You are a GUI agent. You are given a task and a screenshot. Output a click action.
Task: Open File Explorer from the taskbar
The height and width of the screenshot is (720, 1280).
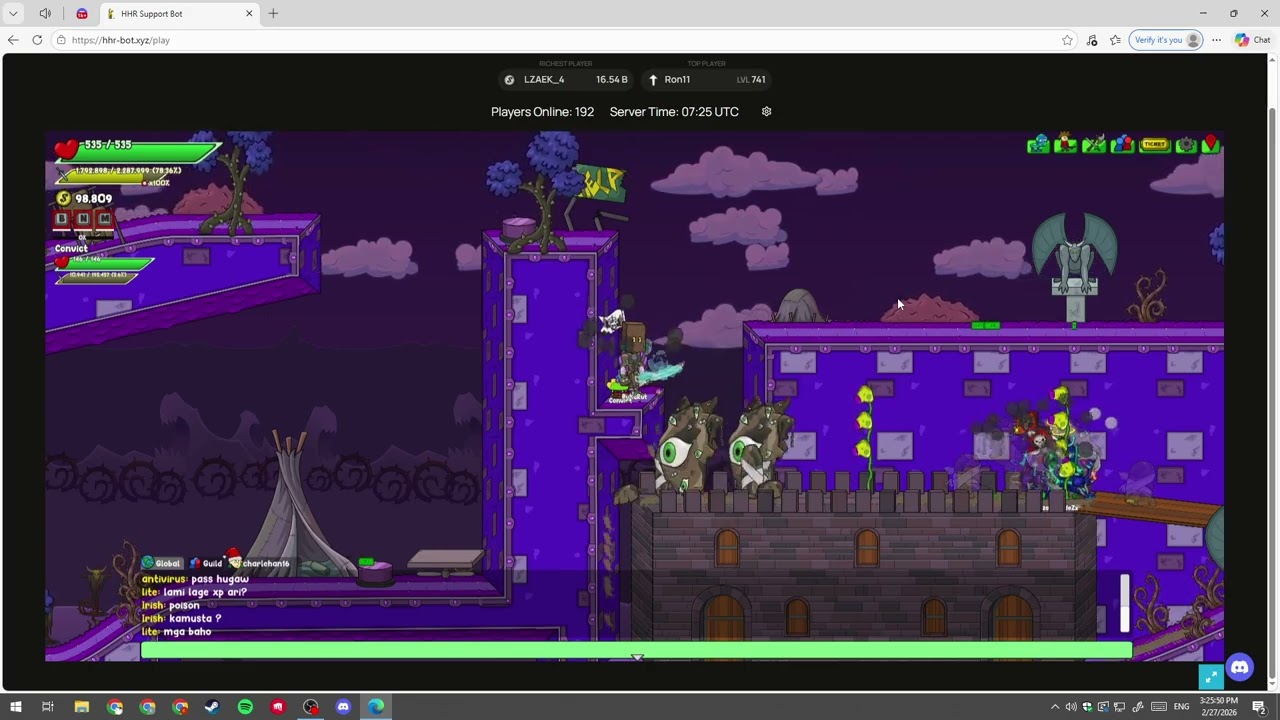pos(82,707)
